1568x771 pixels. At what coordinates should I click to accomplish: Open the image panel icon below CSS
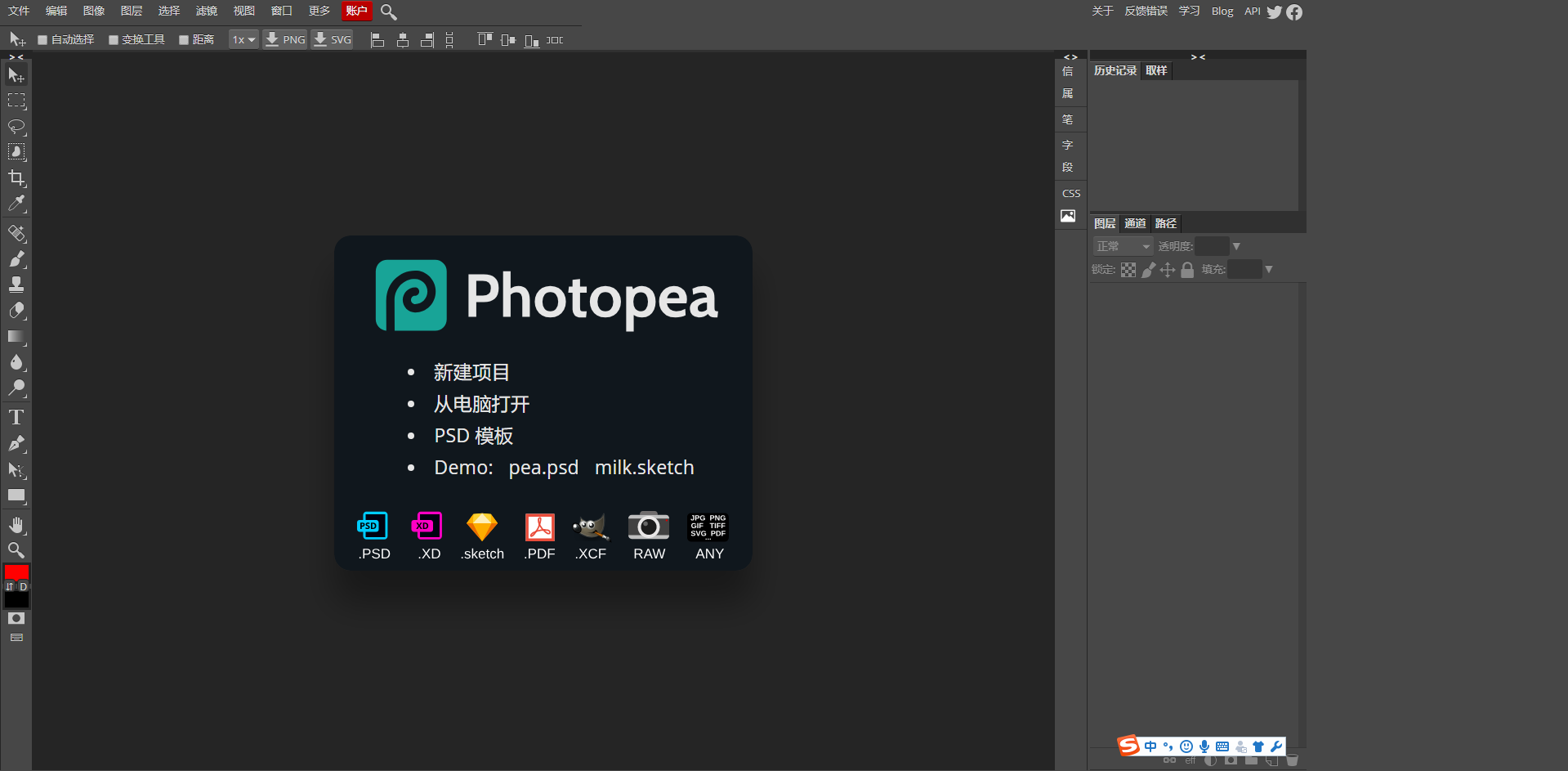(1068, 216)
